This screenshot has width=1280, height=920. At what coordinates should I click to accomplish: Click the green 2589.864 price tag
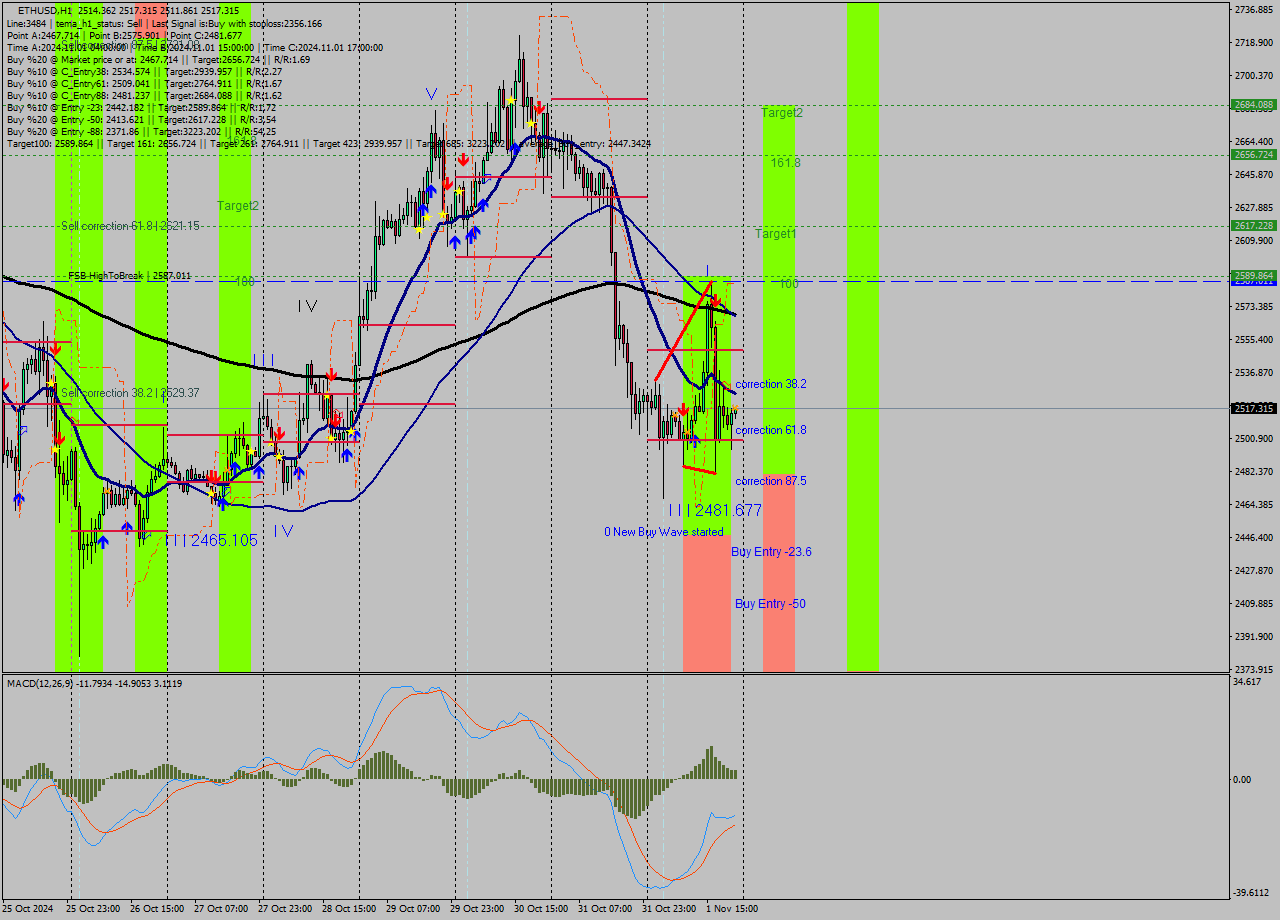click(x=1254, y=275)
